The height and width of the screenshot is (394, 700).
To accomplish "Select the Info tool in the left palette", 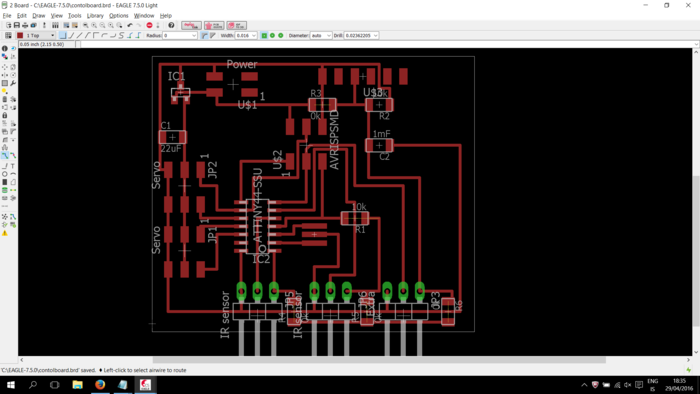I will click(5, 48).
